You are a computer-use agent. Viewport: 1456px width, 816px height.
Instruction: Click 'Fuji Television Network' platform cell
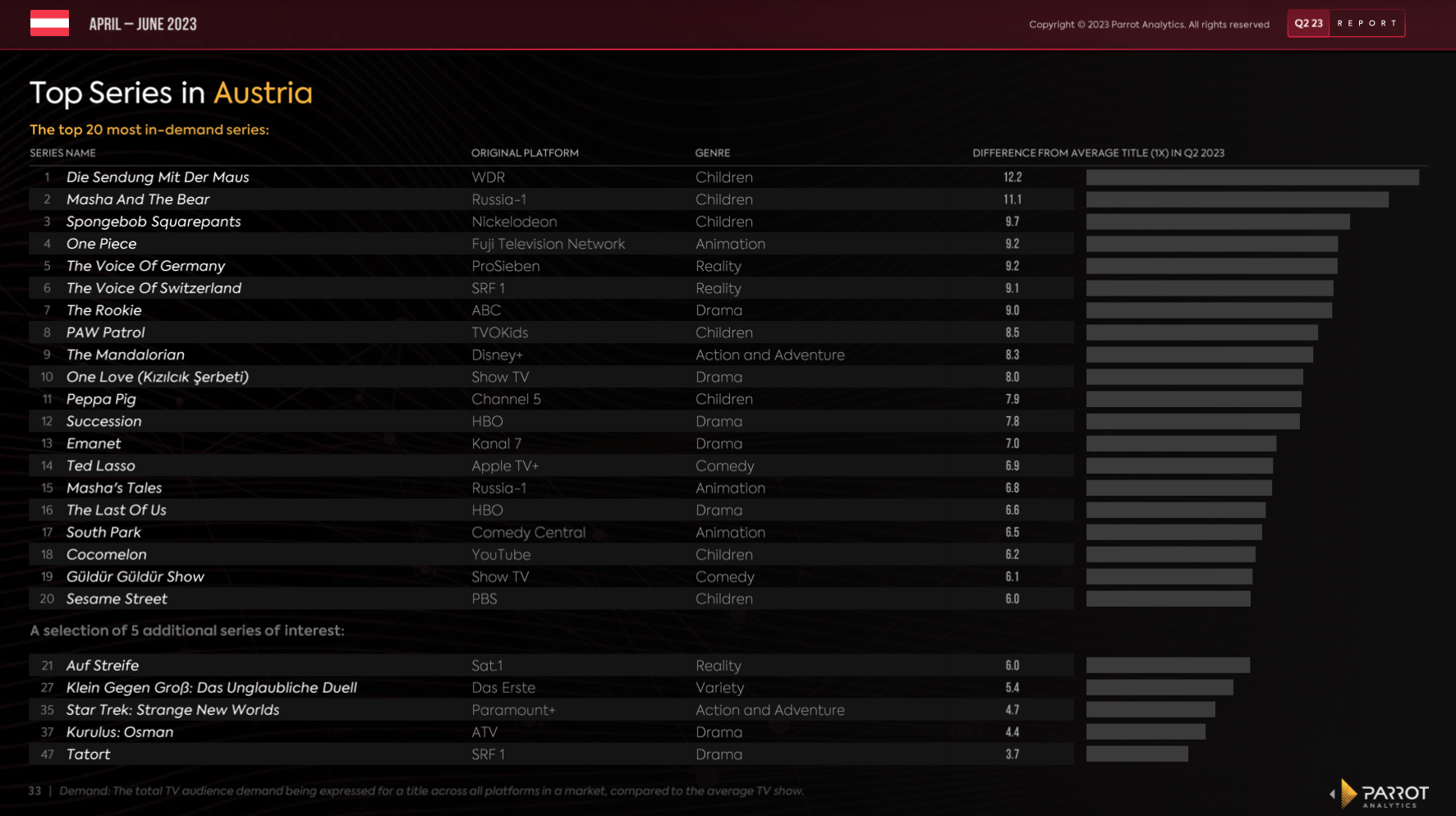(x=549, y=244)
